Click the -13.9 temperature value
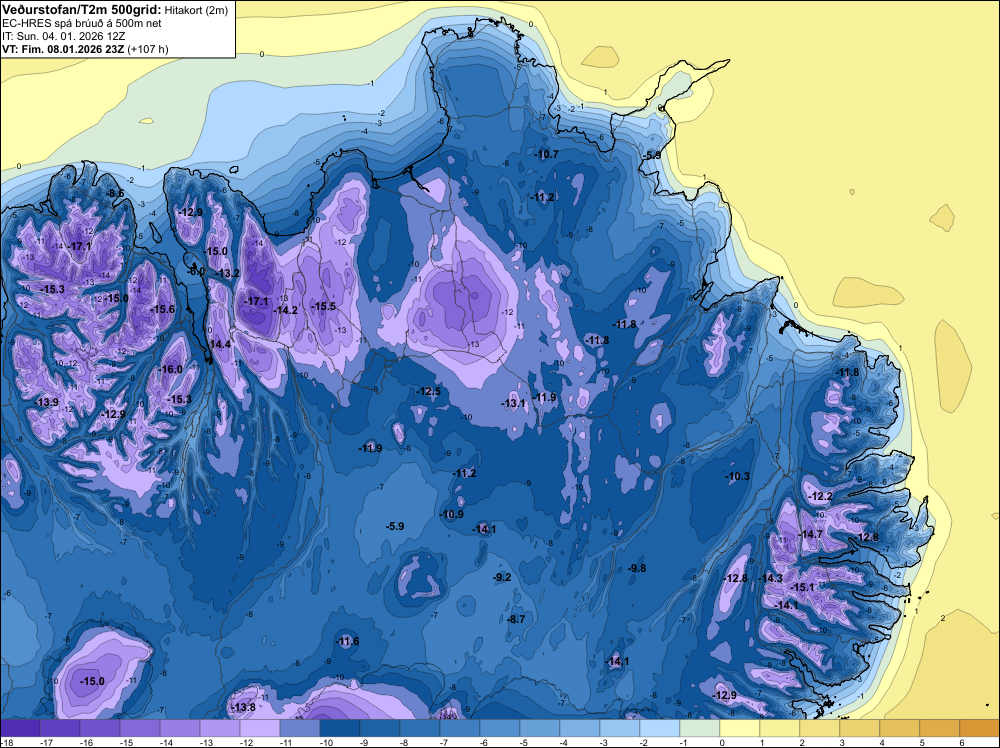 point(47,402)
